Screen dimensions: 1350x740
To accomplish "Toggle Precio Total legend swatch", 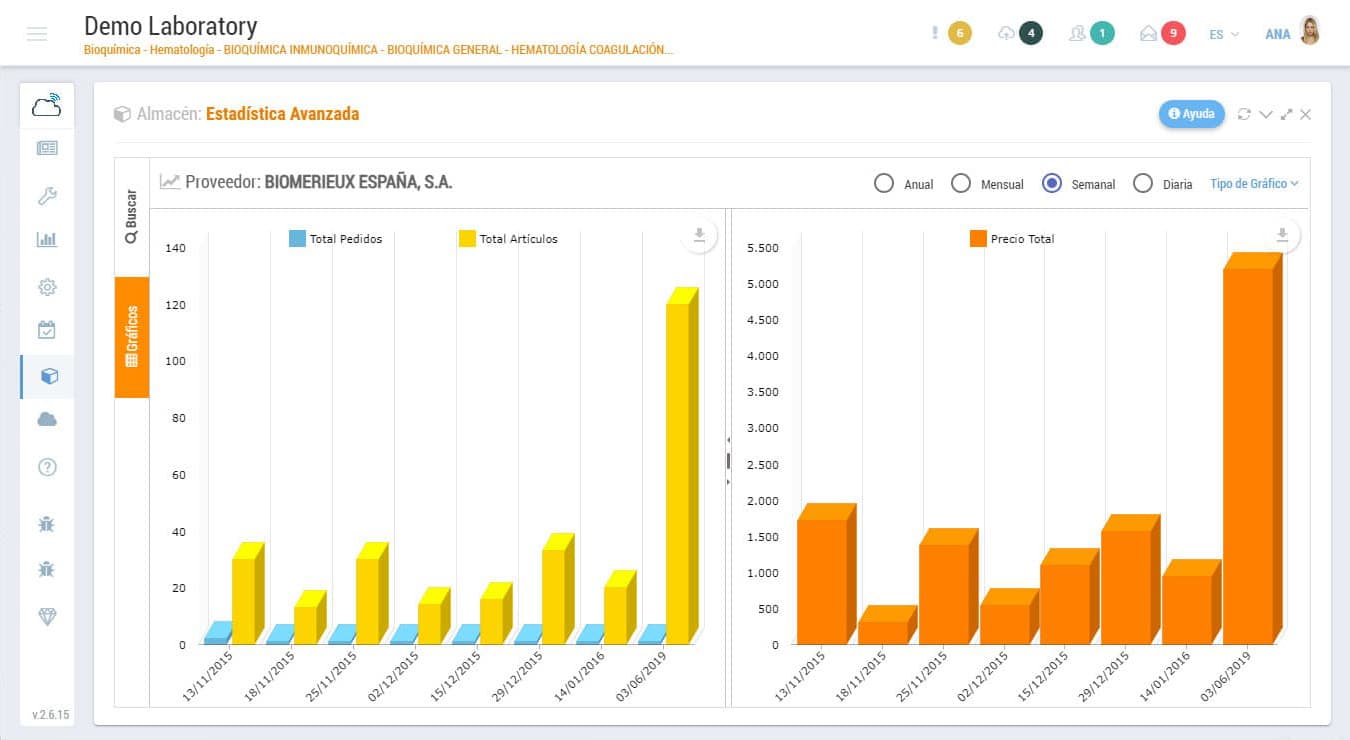I will coord(978,239).
